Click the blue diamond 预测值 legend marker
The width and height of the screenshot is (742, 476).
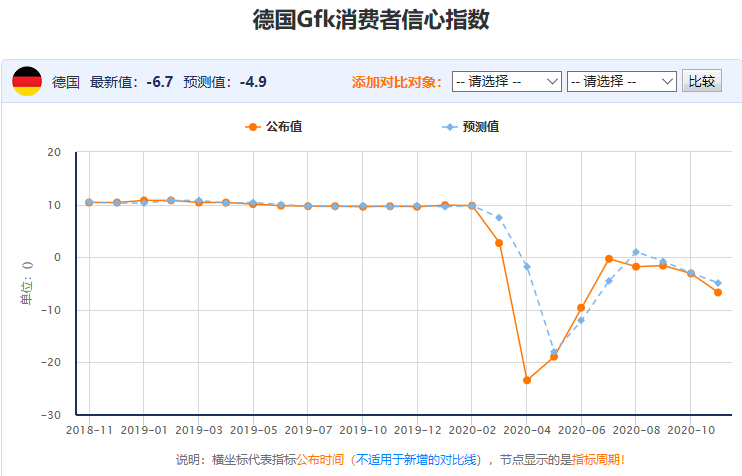450,127
